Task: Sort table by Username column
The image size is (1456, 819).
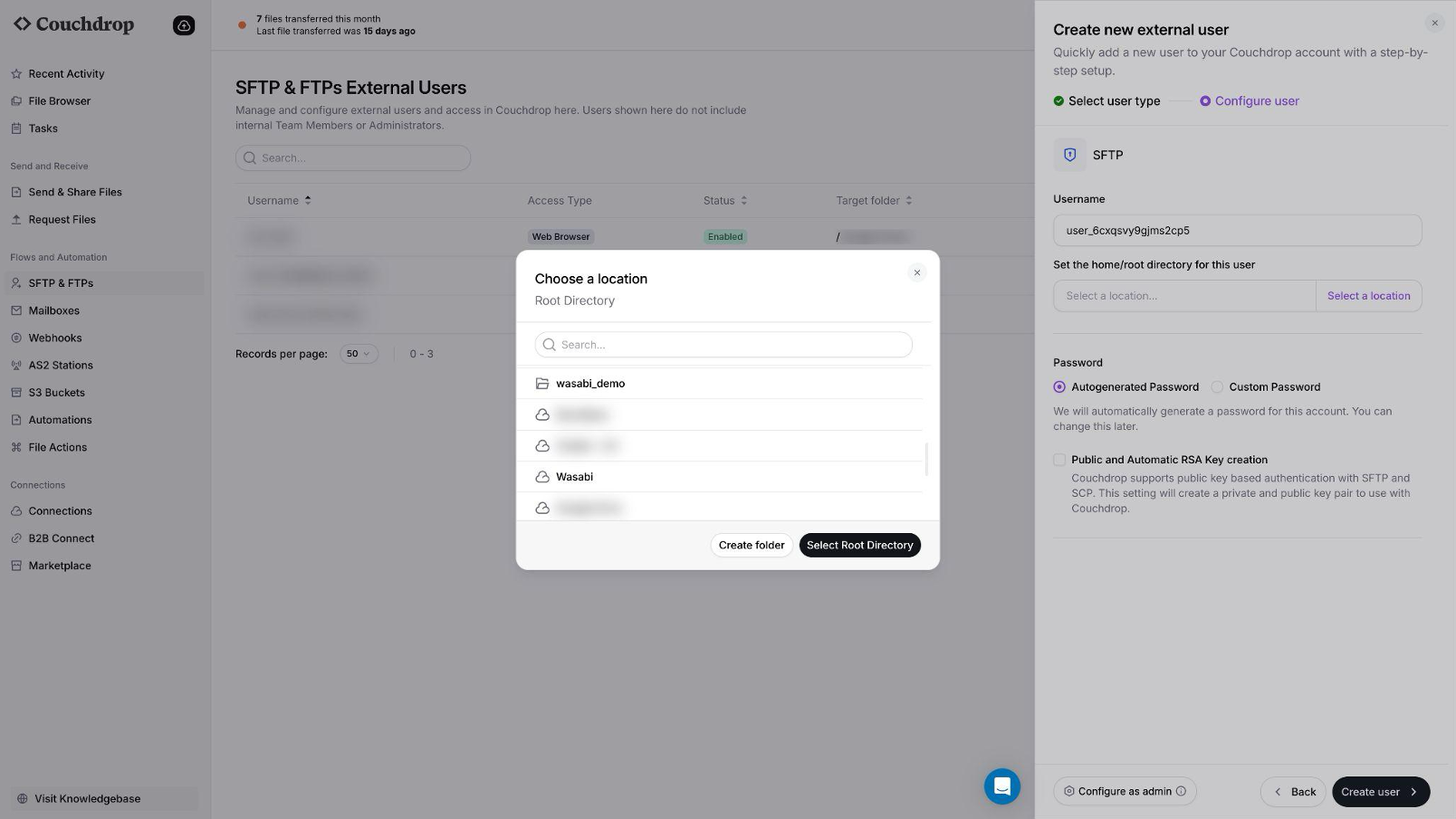Action: coord(280,201)
